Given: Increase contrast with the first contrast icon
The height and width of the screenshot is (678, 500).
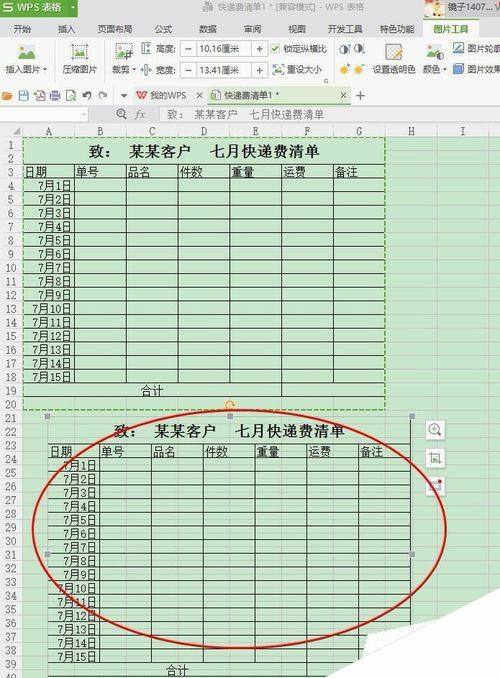Looking at the screenshot, I should [344, 49].
